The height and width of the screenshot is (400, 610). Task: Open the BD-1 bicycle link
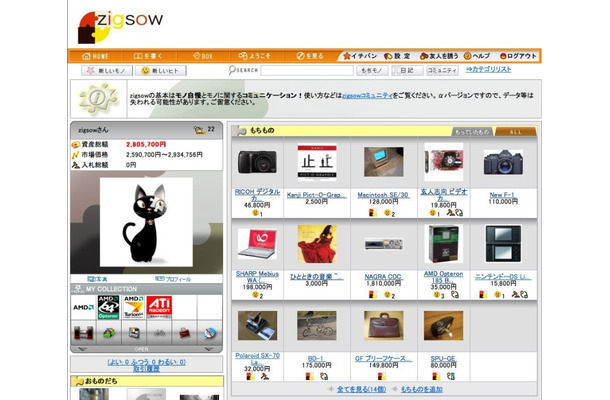(x=316, y=358)
